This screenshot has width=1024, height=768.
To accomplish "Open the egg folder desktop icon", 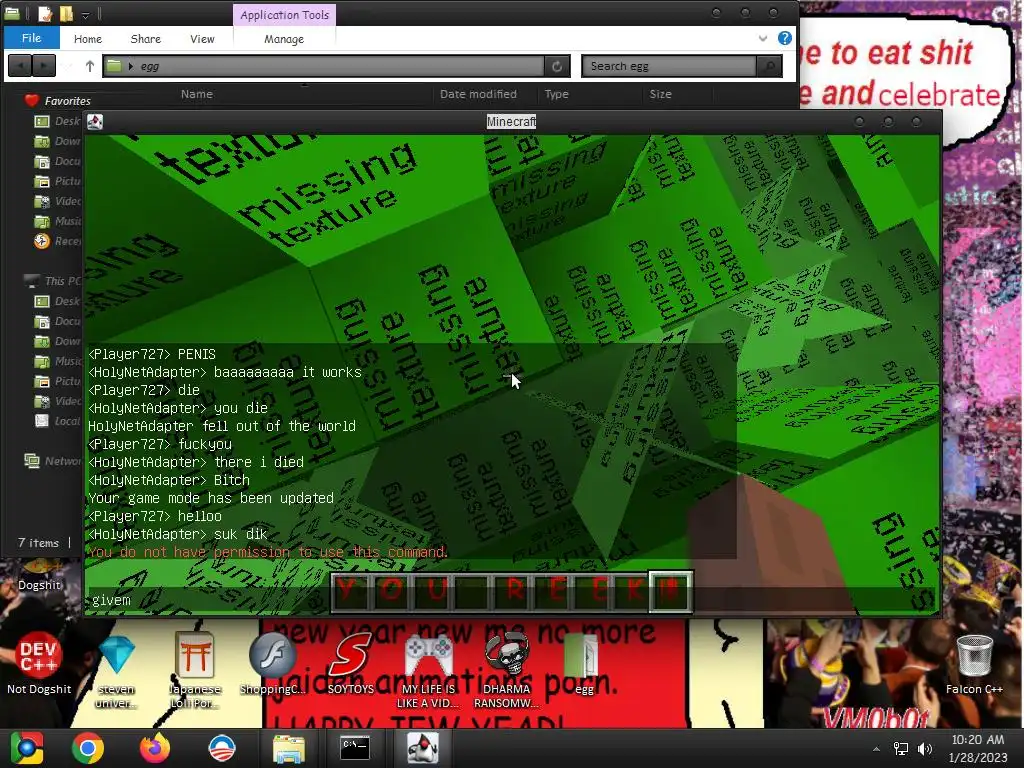I will [583, 664].
